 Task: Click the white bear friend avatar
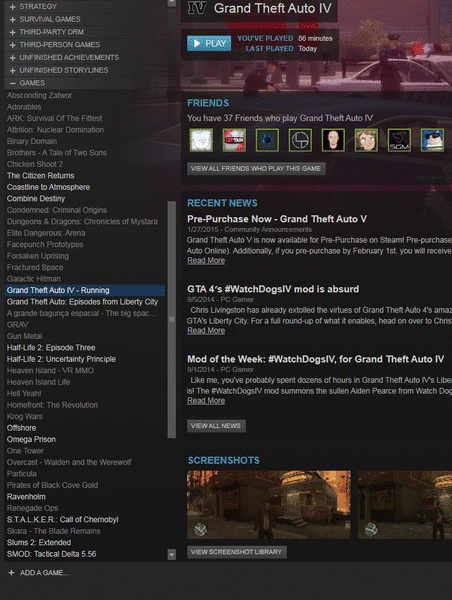pyautogui.click(x=201, y=140)
